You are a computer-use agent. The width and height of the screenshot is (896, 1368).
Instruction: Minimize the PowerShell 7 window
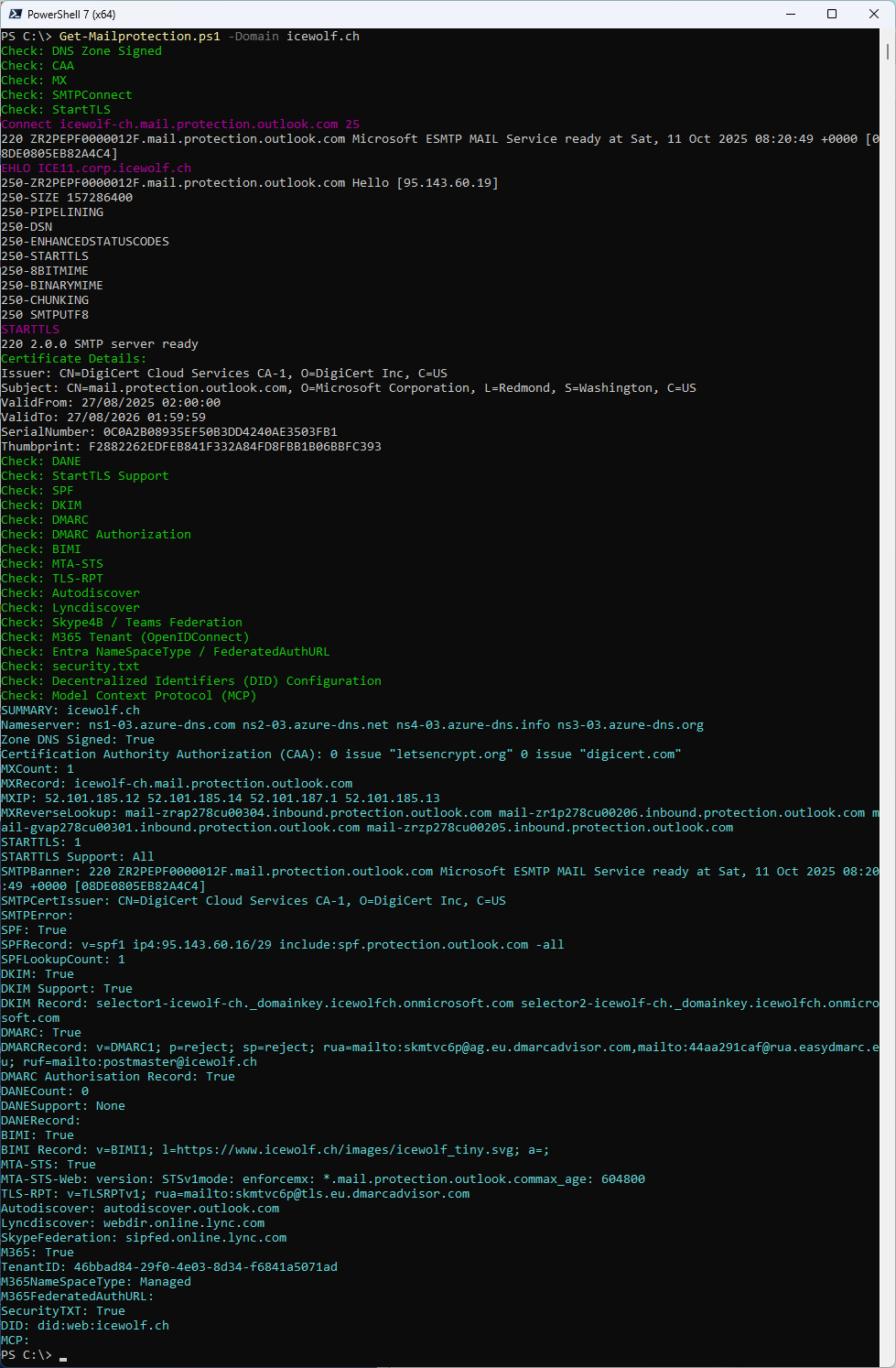point(790,14)
